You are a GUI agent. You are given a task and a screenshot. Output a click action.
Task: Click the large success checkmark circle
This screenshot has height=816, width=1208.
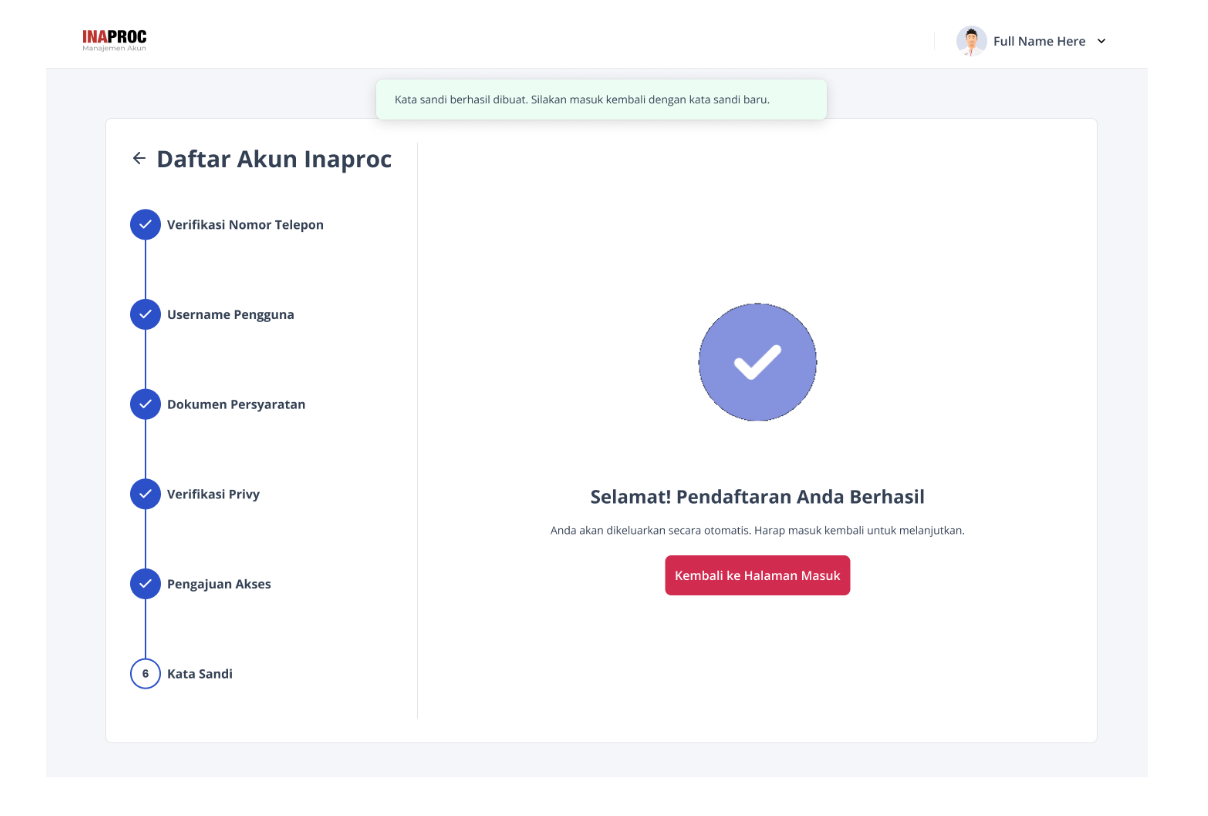757,362
